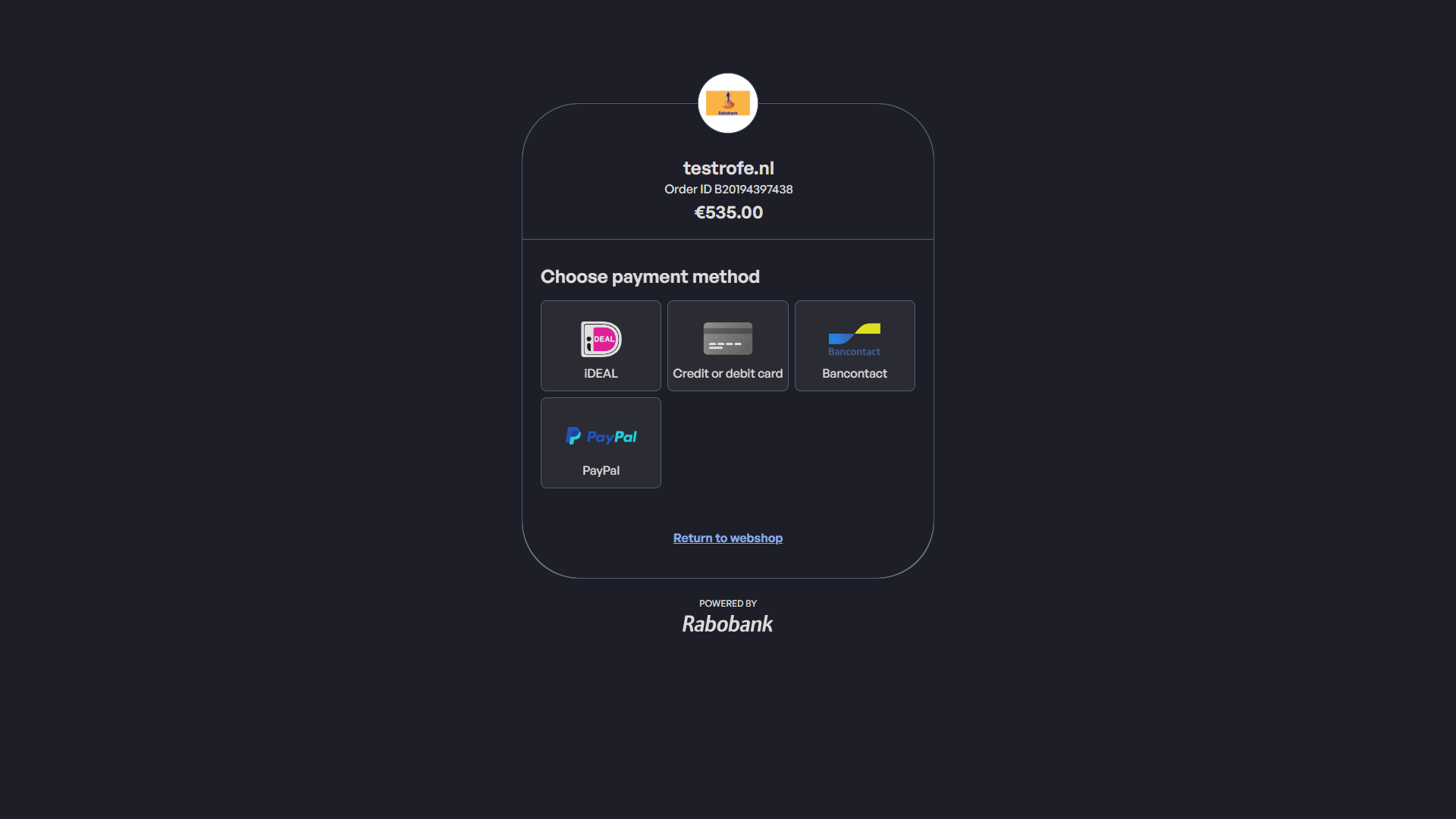Click the gray credit card icon
Viewport: 1456px width, 819px height.
tap(727, 338)
